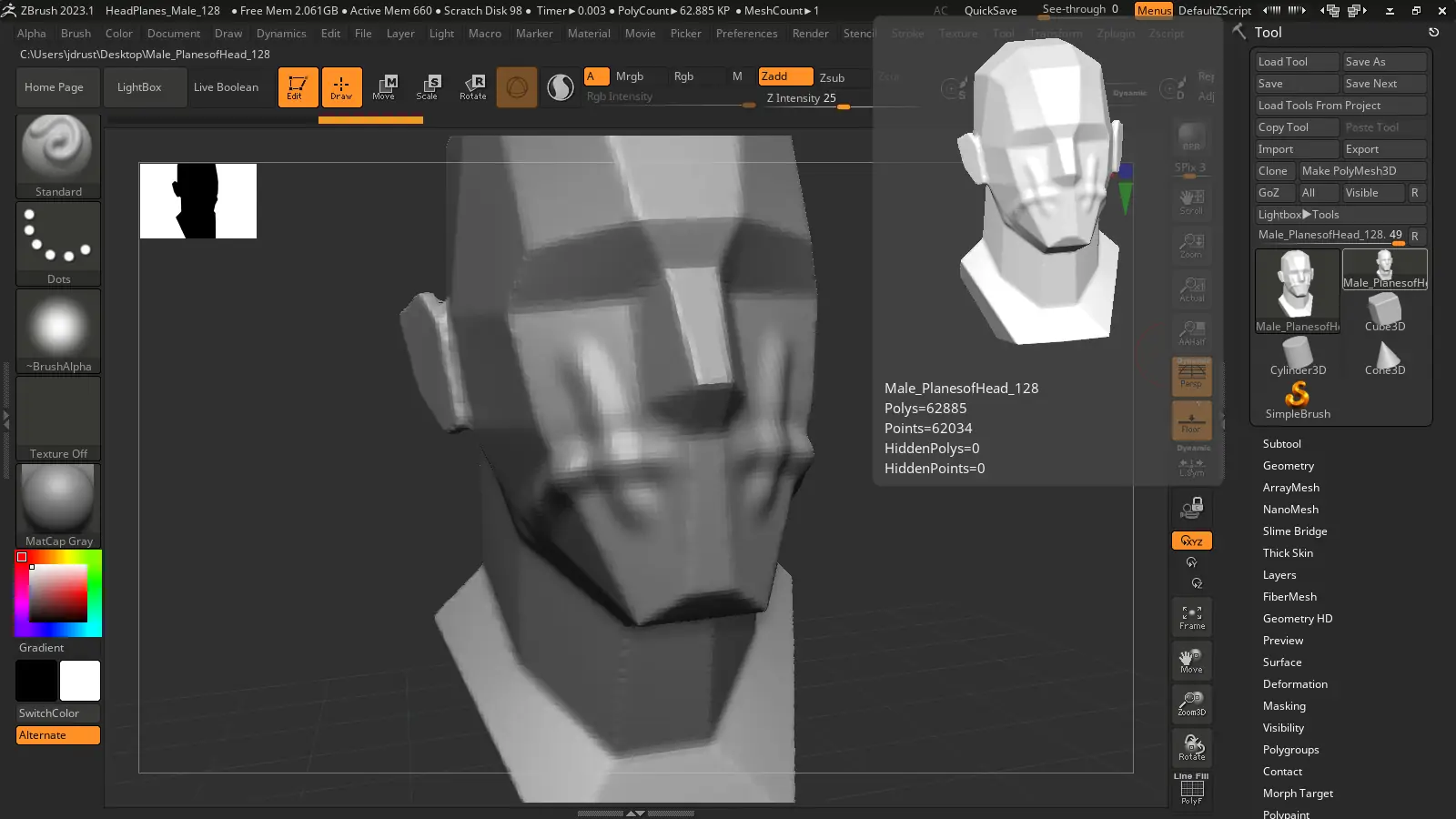Select the Scale transform tool

coord(427,86)
